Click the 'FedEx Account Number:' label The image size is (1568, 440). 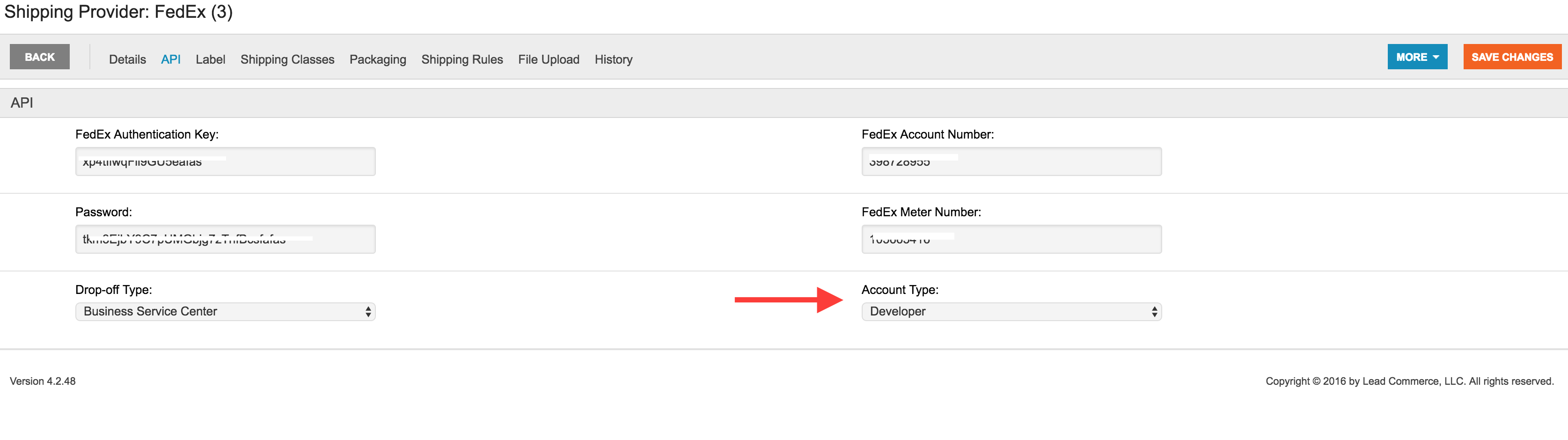[x=928, y=134]
